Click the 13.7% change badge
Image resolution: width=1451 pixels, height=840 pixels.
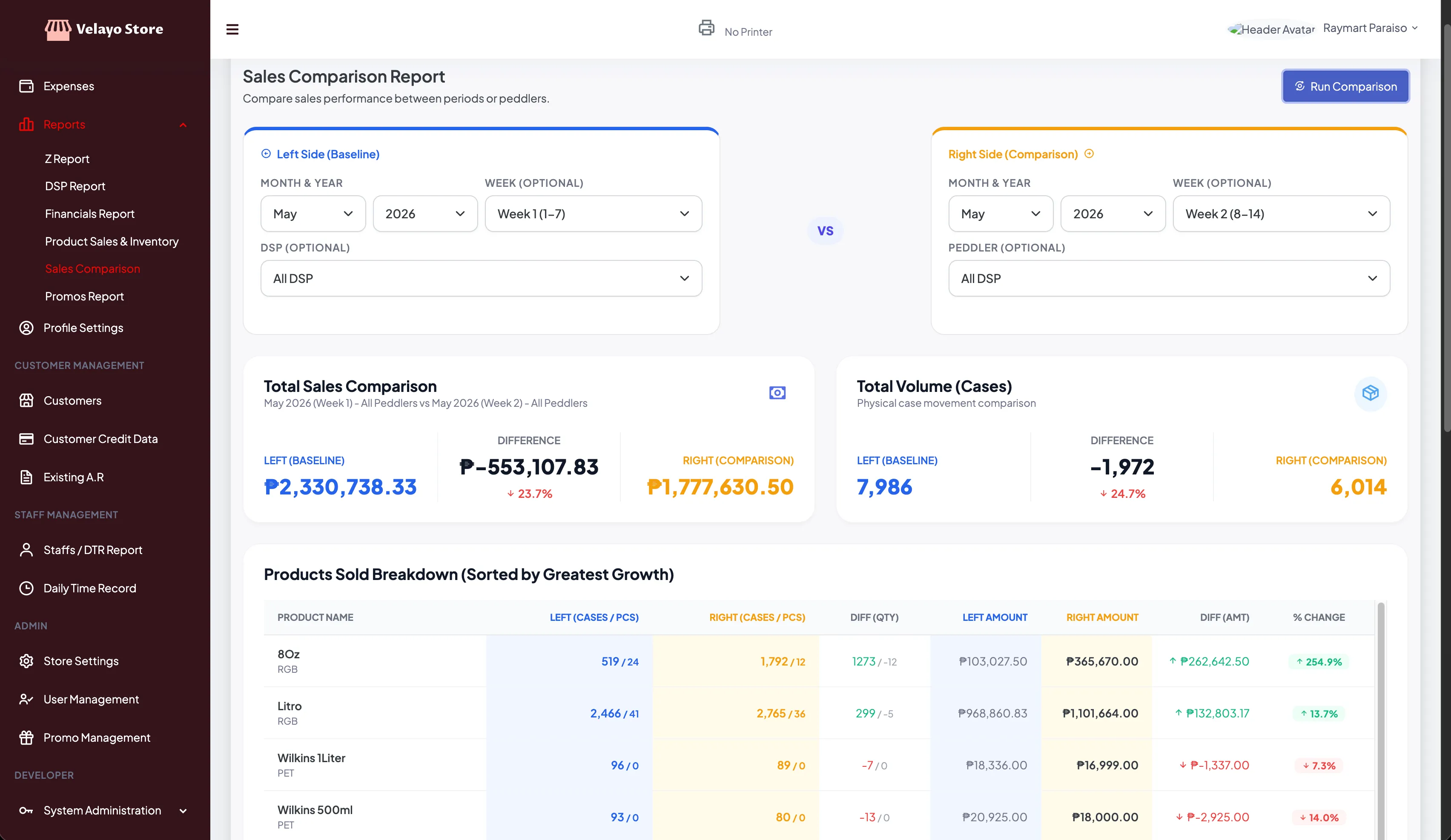coord(1319,714)
